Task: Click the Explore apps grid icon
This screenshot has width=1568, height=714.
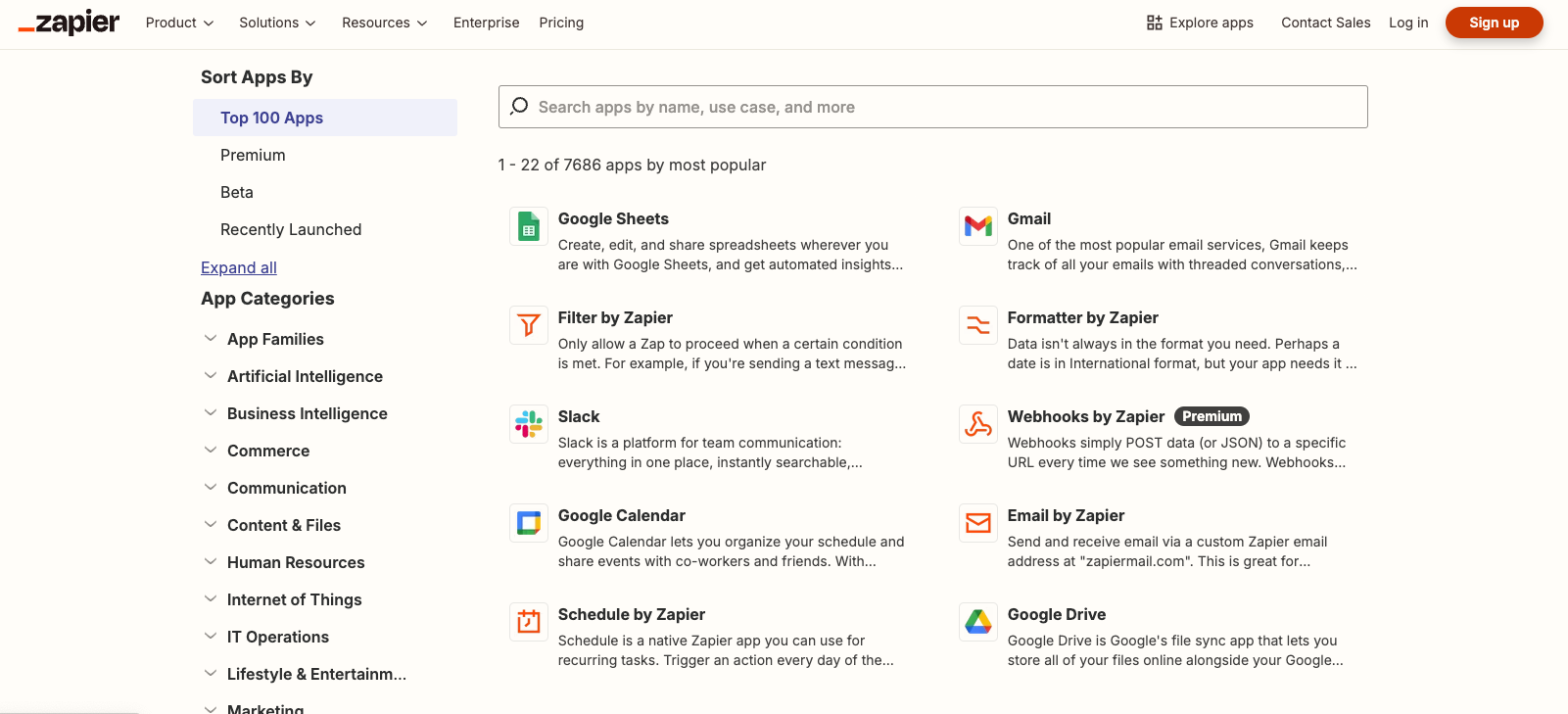Action: (x=1154, y=23)
